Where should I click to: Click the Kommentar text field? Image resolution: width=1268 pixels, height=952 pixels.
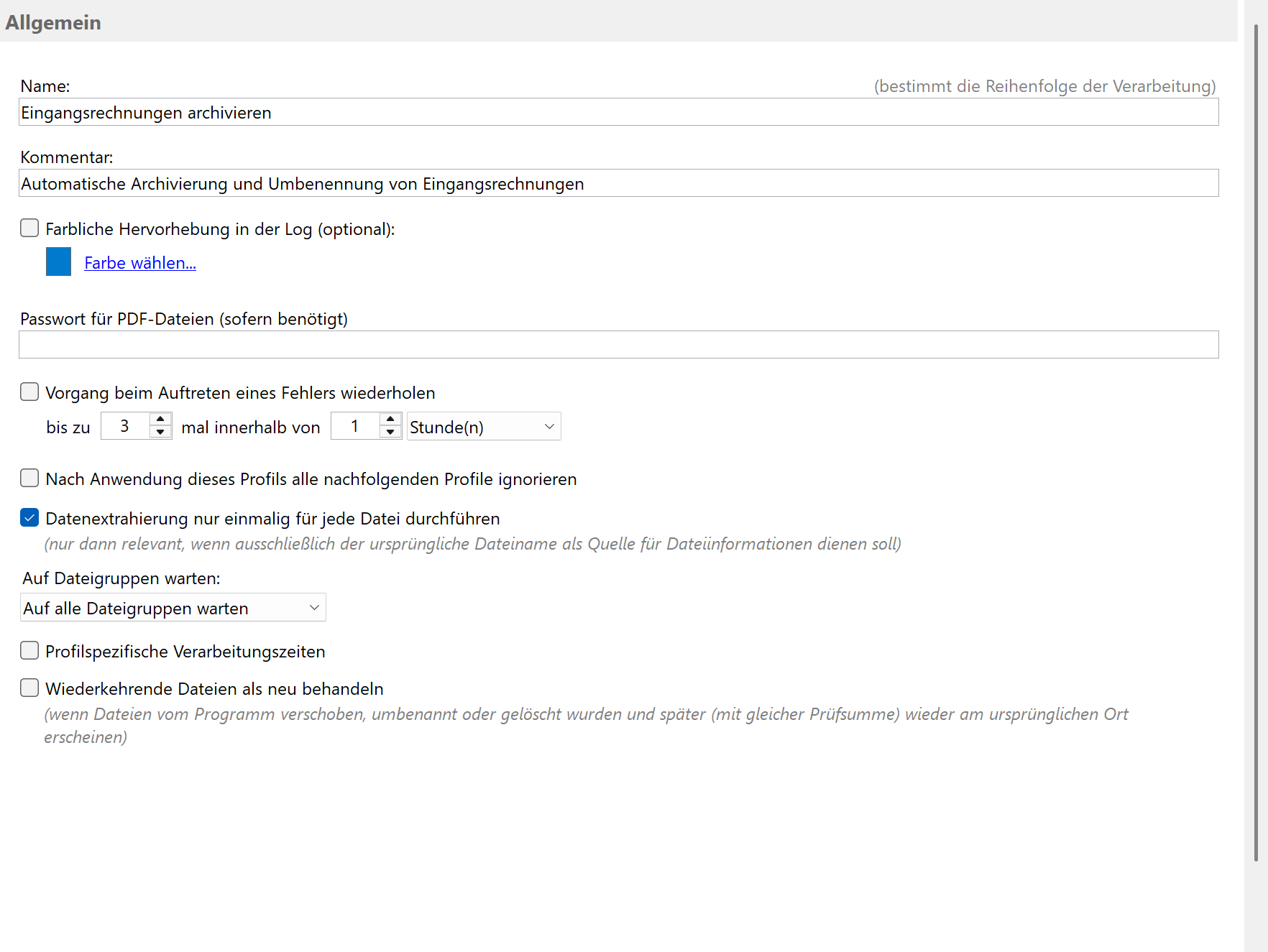tap(618, 184)
